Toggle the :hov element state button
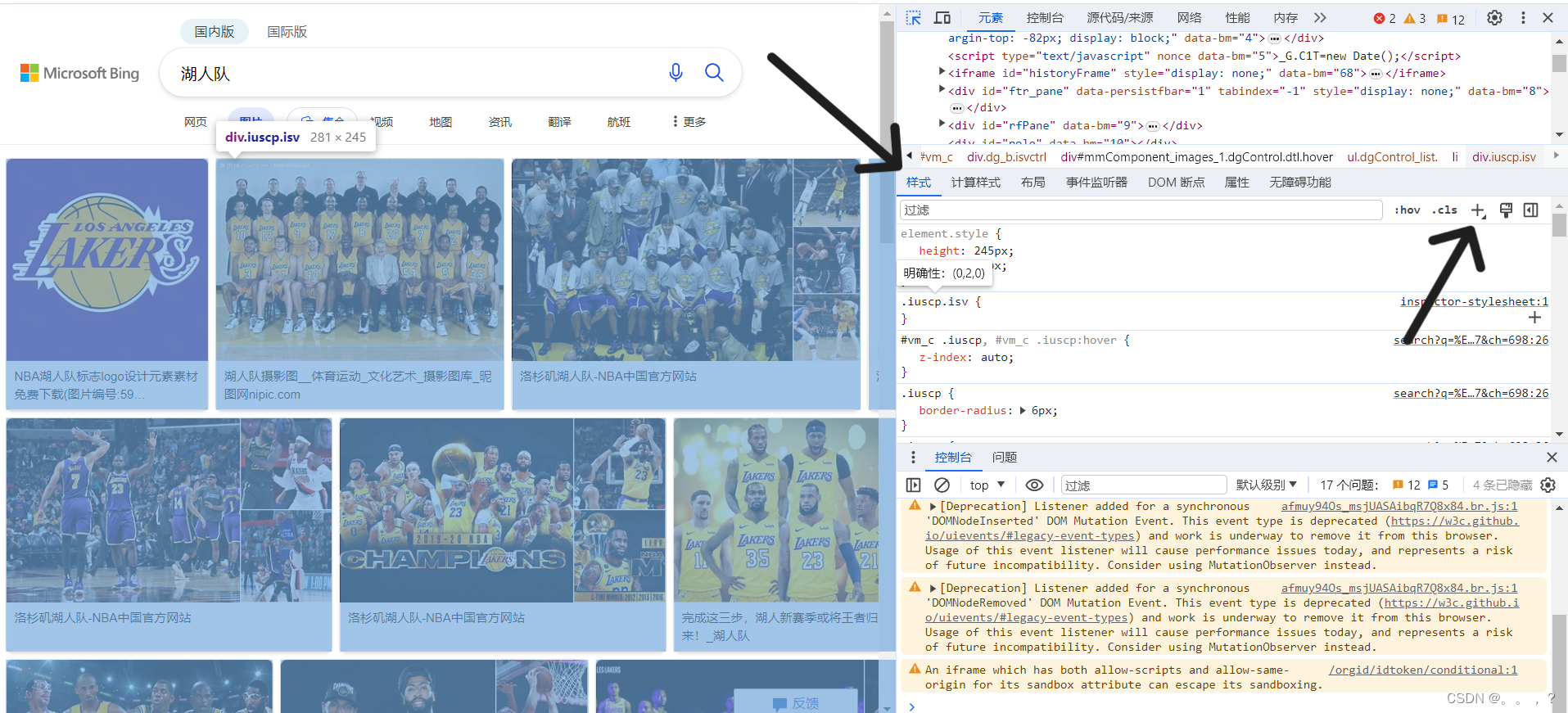 click(x=1407, y=210)
